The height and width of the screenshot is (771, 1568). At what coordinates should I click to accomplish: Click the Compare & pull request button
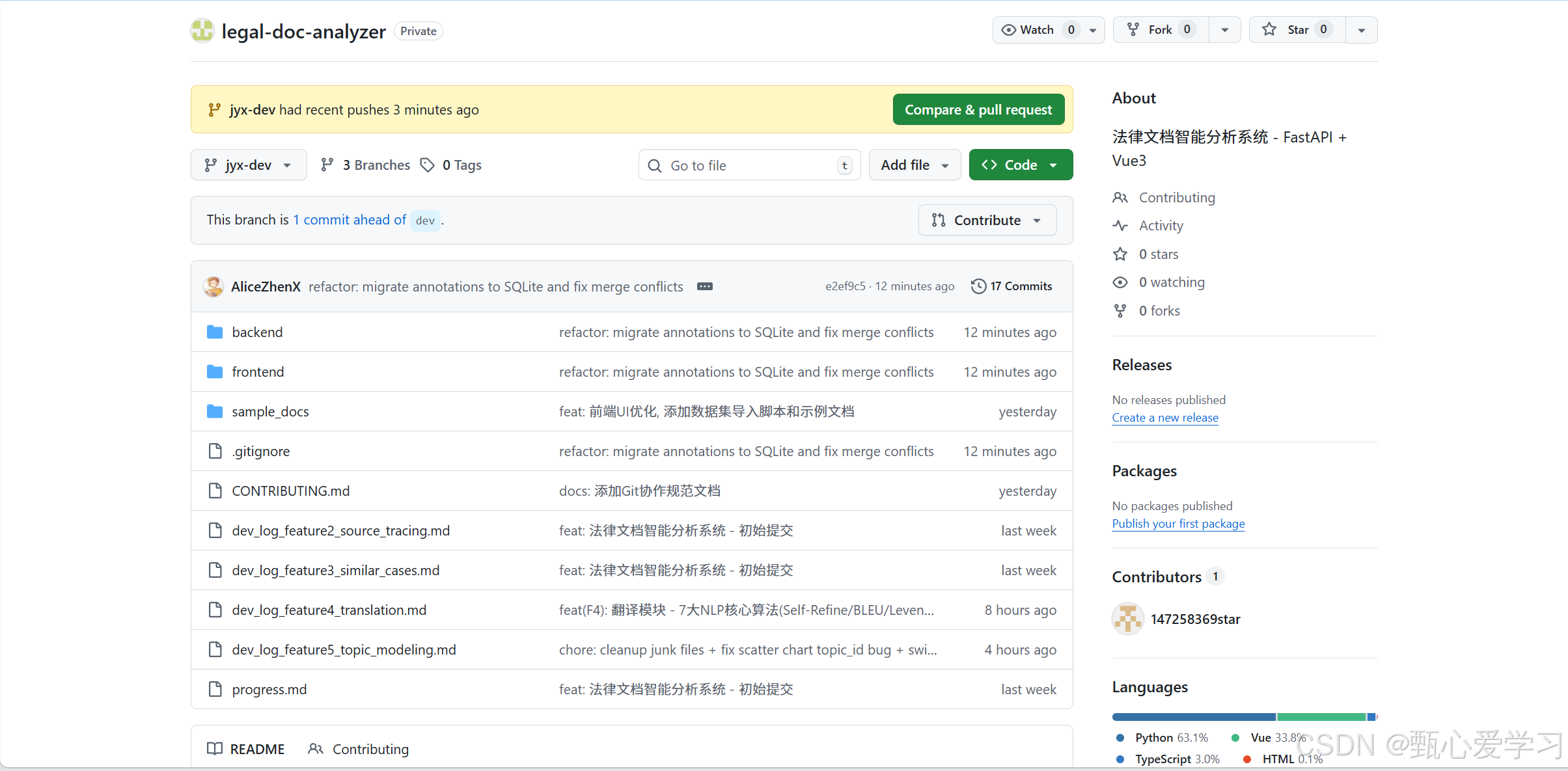978,110
